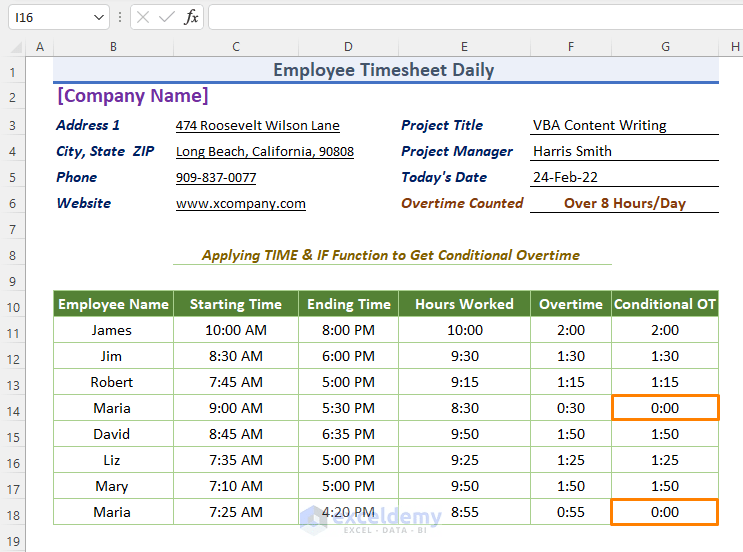The width and height of the screenshot is (743, 552).
Task: Click inside the formula bar input
Action: [x=475, y=18]
